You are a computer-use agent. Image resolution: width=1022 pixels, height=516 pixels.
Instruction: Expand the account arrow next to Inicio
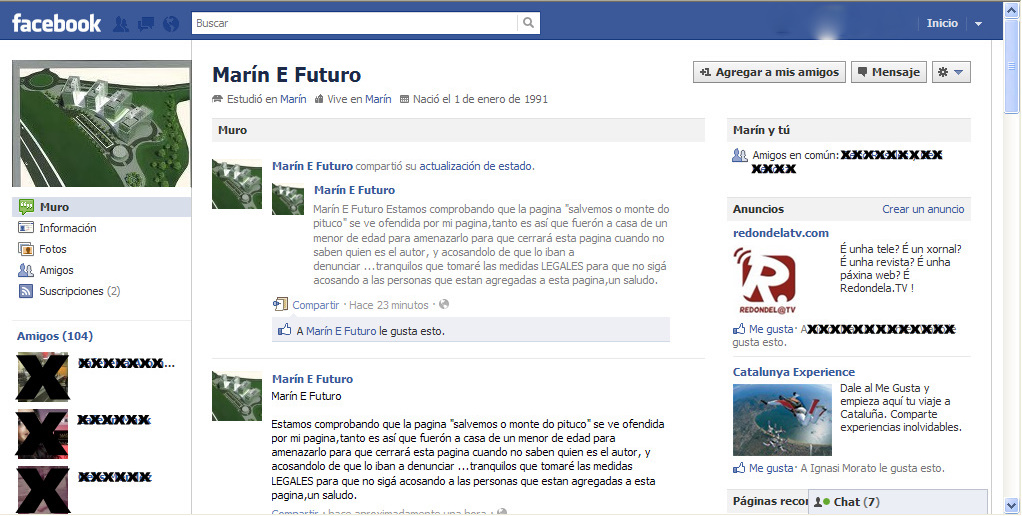[x=978, y=24]
